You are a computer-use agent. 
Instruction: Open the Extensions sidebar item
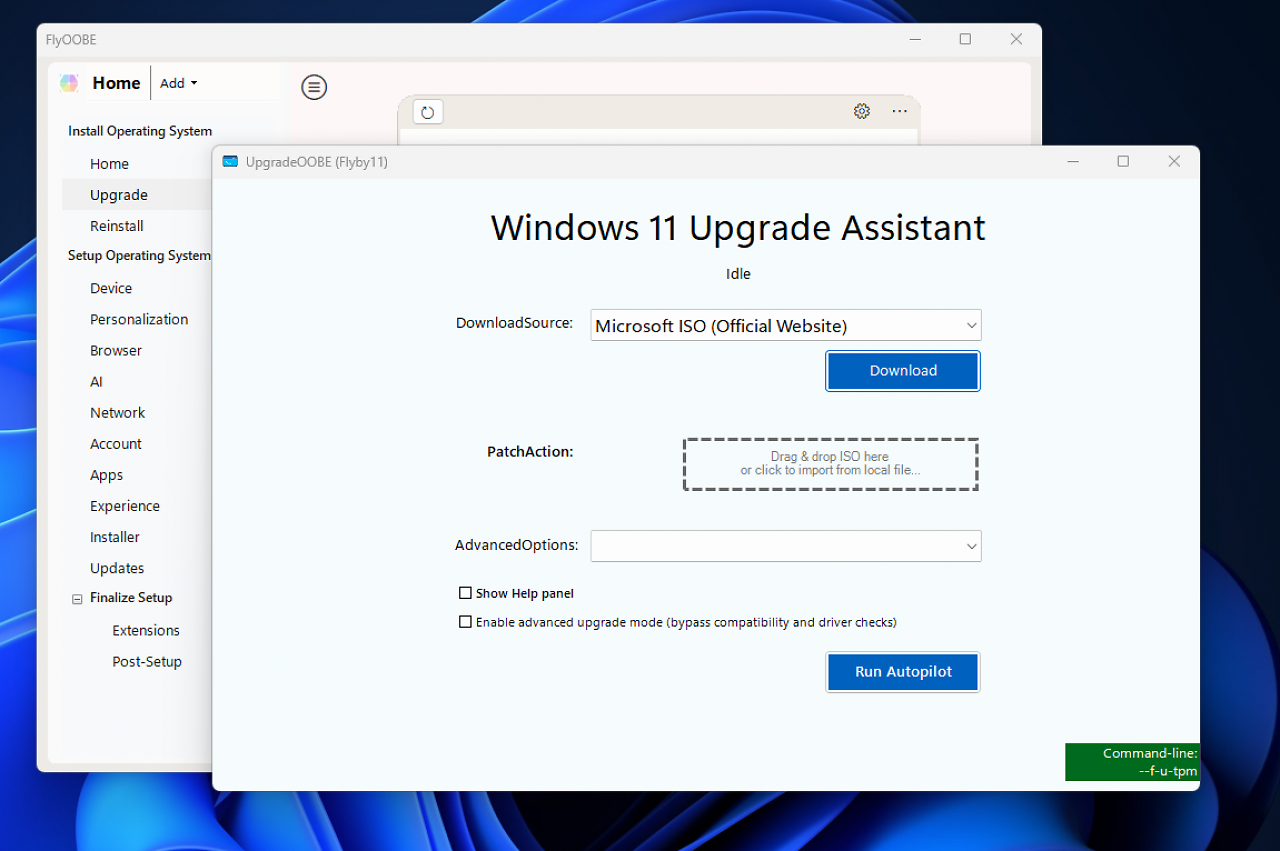click(x=146, y=630)
